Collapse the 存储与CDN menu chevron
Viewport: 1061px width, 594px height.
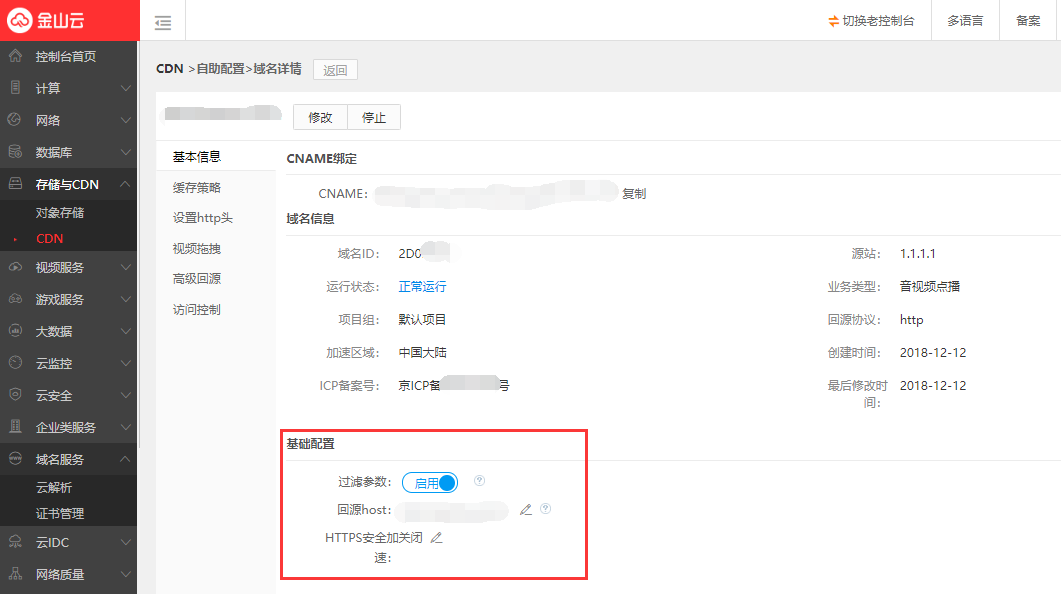[125, 184]
